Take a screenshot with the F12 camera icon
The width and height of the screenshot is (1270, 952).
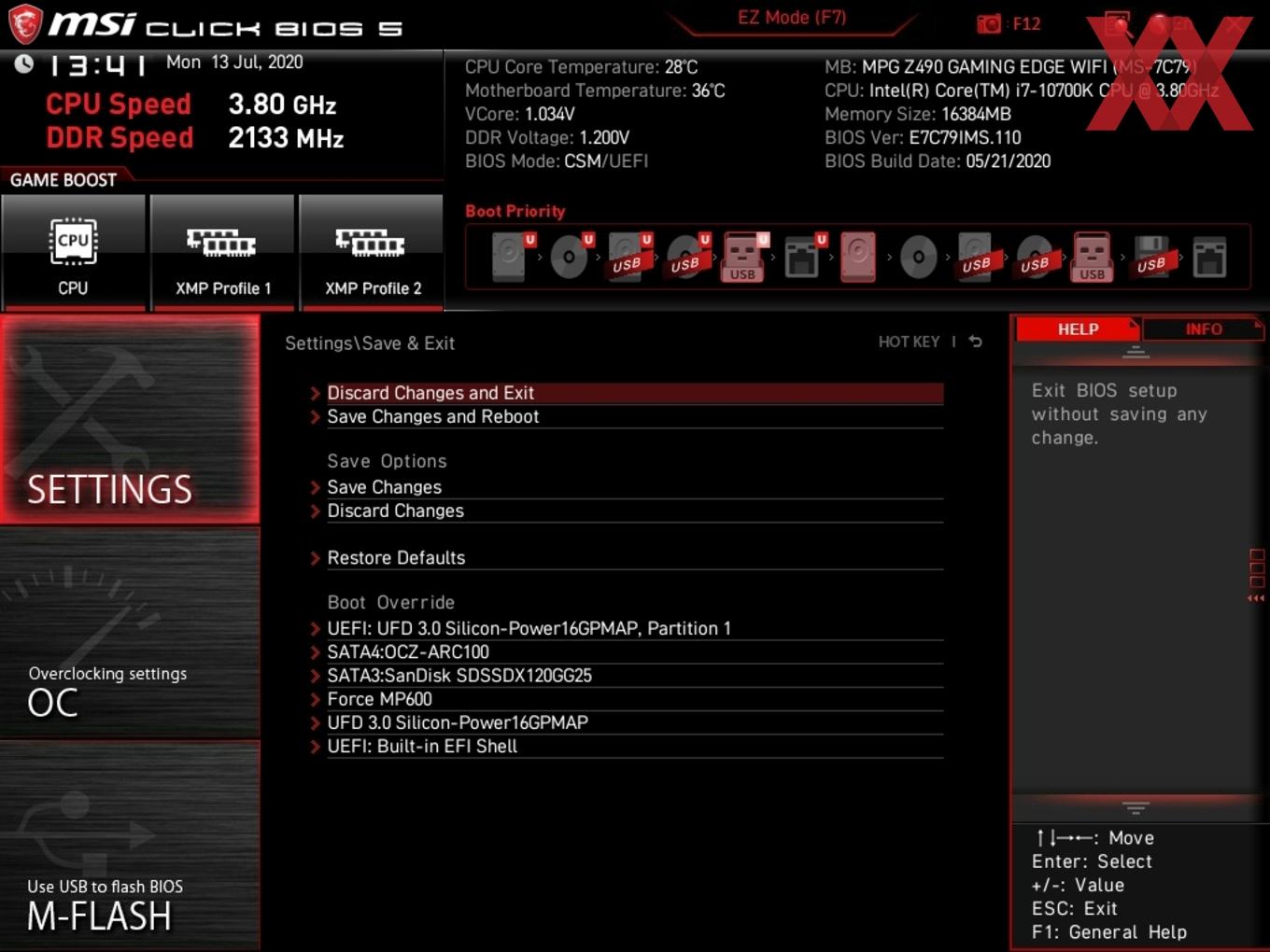[988, 23]
